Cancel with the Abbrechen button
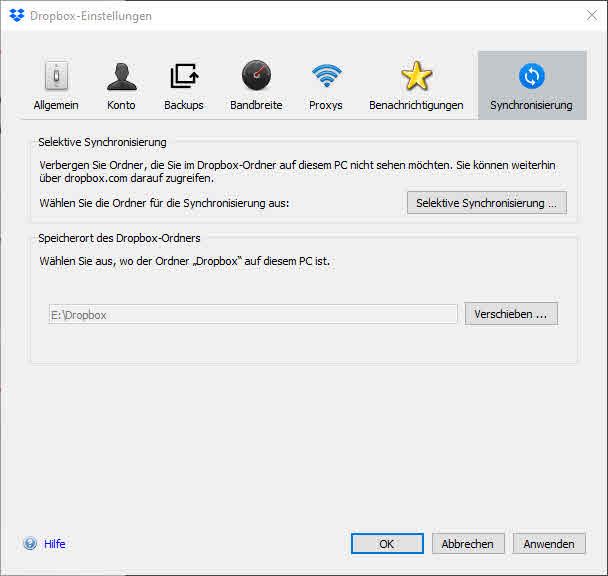 click(468, 544)
